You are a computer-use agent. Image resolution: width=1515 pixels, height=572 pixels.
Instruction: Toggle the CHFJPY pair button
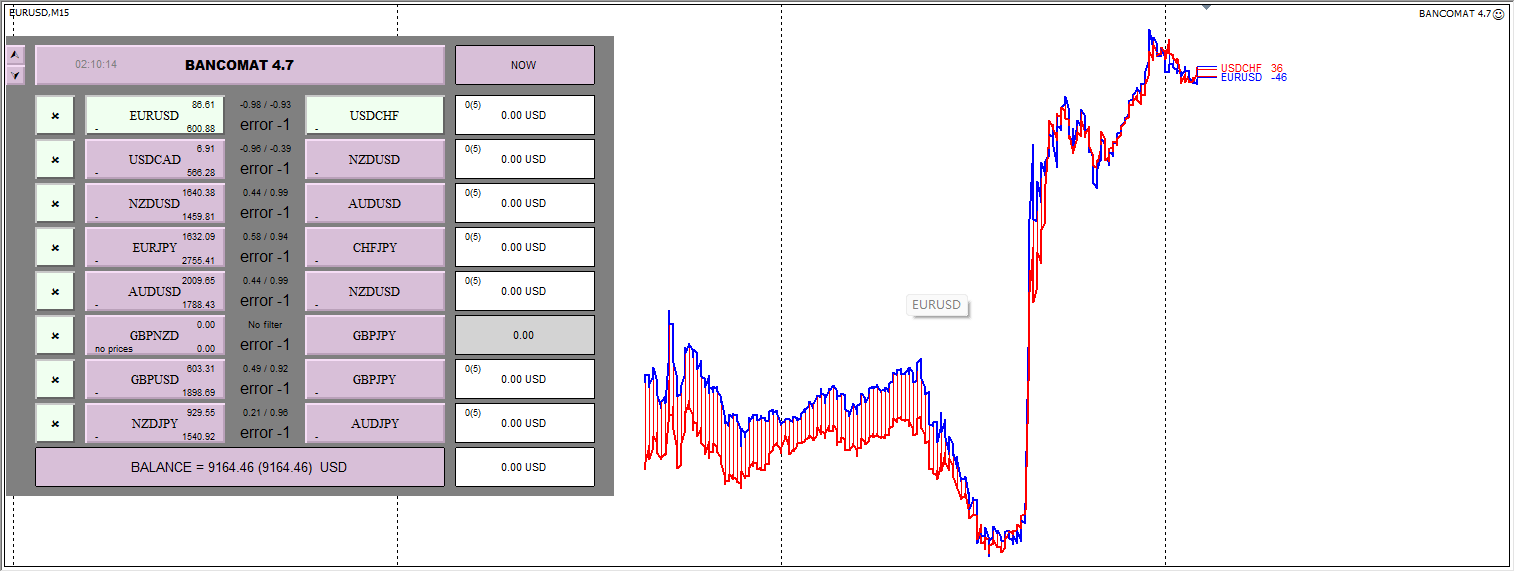374,247
